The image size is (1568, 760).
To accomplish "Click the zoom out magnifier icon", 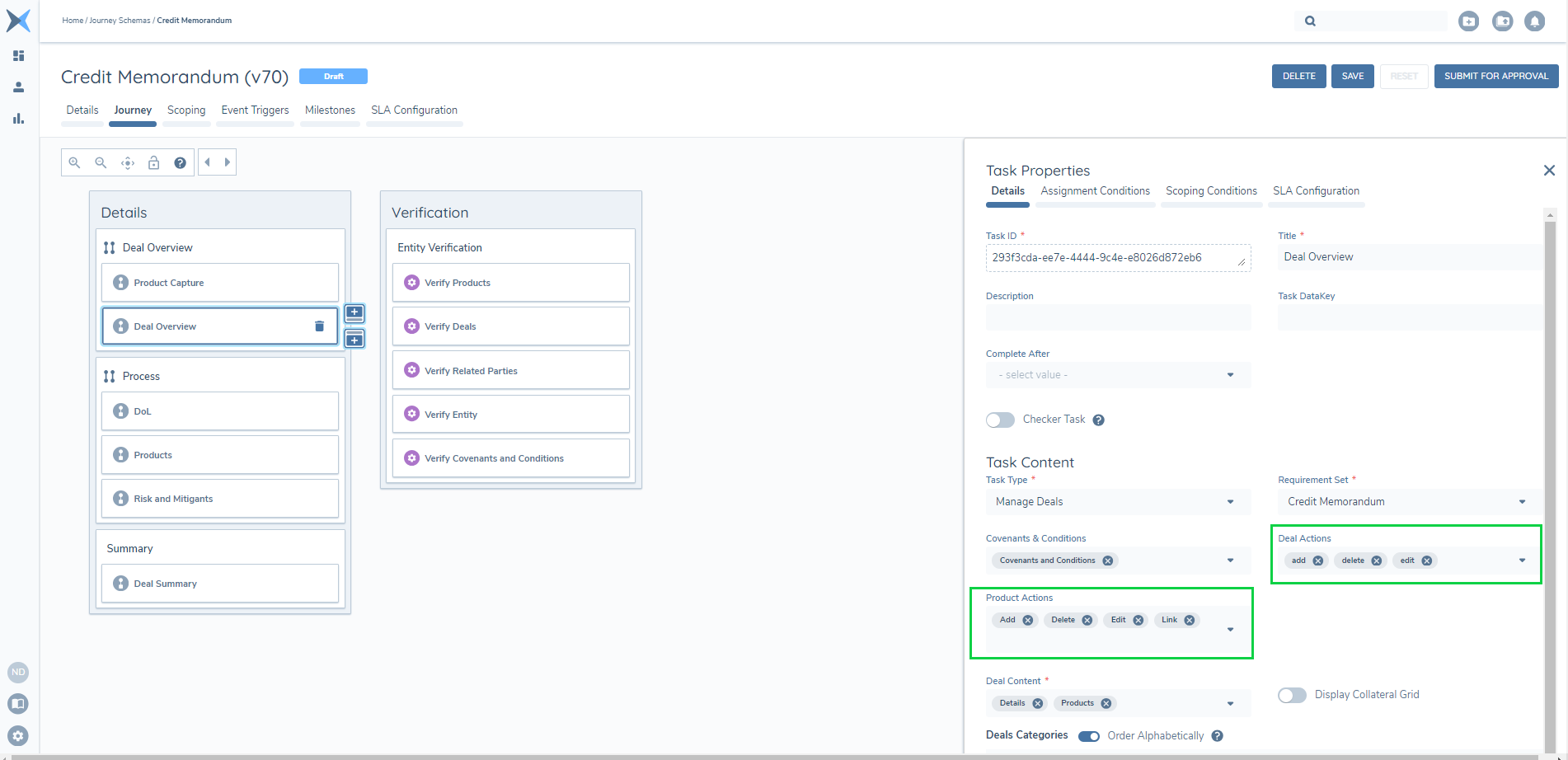I will point(101,162).
